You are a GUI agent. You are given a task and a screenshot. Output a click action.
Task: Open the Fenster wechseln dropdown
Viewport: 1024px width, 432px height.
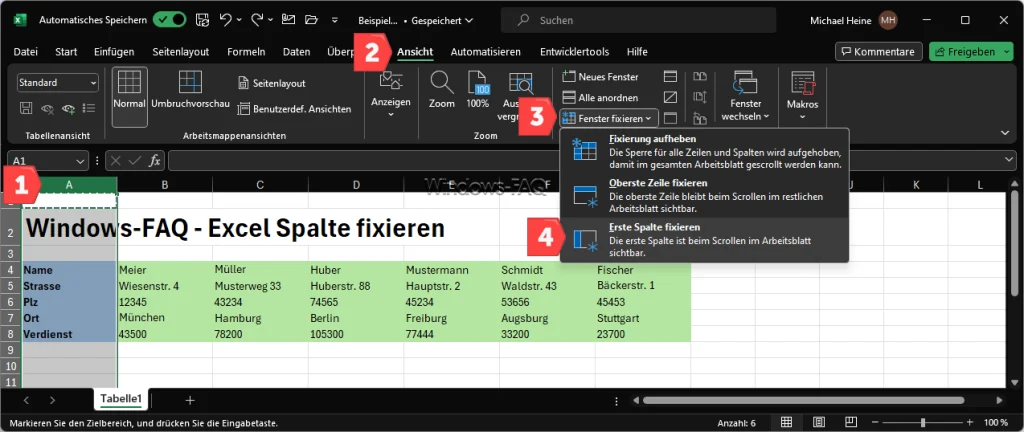click(x=745, y=97)
